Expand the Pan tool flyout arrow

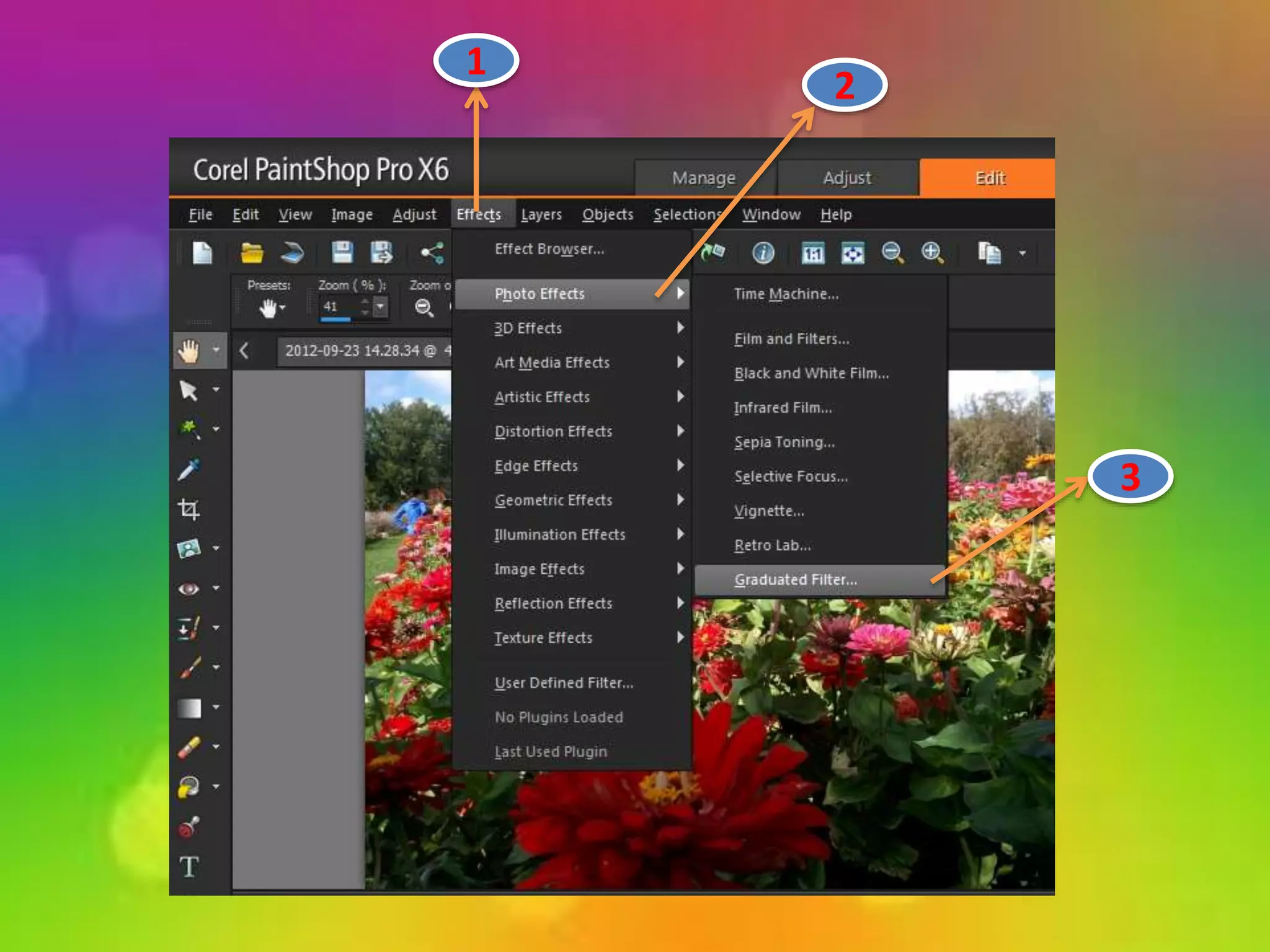click(x=216, y=351)
